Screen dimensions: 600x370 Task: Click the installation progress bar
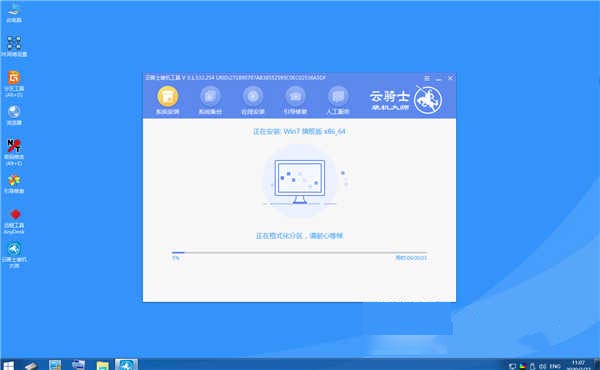pos(299,253)
